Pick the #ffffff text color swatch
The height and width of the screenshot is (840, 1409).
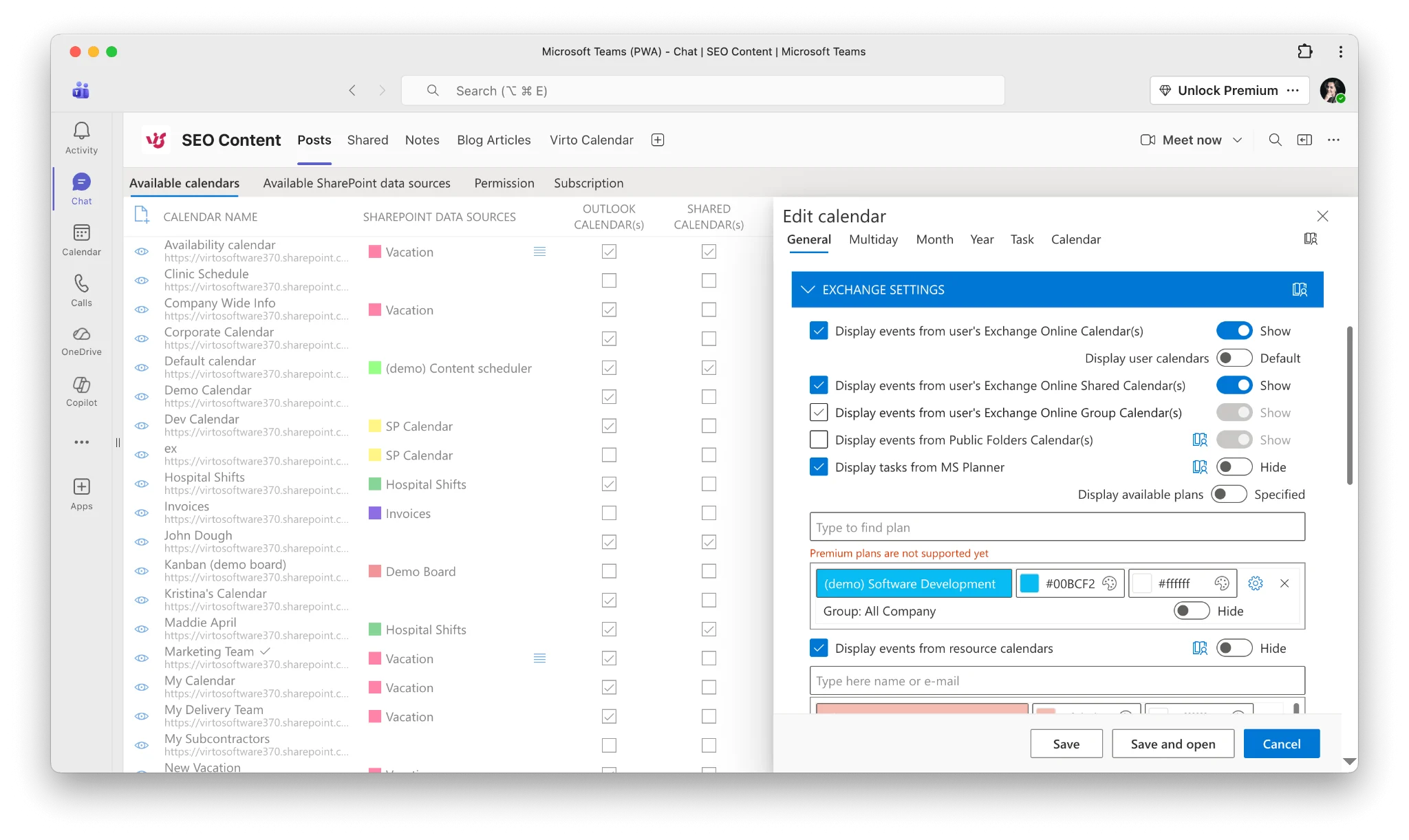click(x=1142, y=583)
